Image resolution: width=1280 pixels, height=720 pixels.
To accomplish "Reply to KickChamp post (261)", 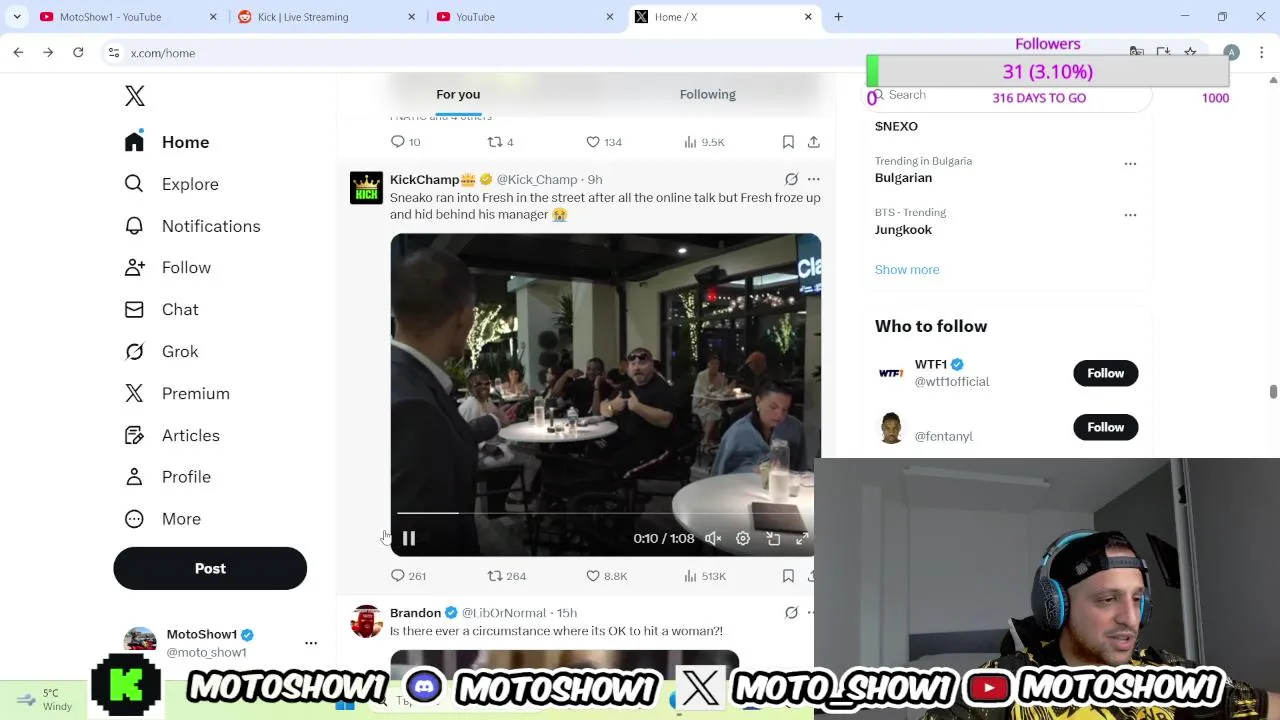I will (408, 576).
